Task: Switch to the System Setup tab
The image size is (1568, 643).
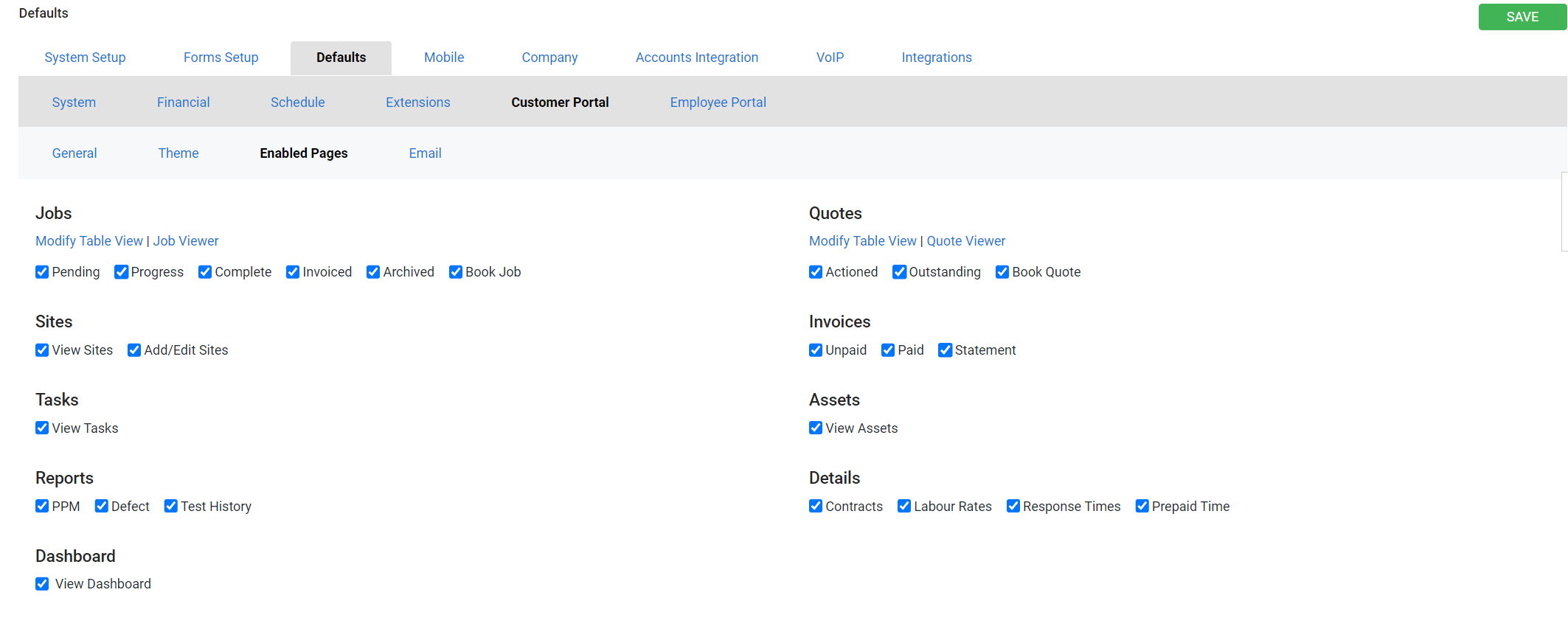Action: coord(85,58)
